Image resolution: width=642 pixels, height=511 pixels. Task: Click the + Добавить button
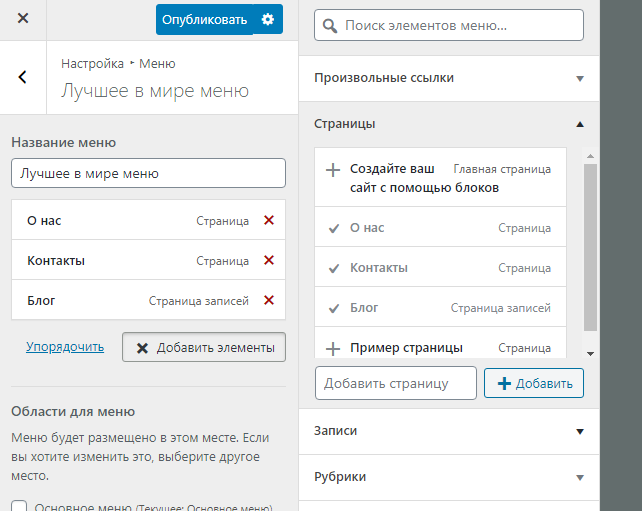[534, 383]
